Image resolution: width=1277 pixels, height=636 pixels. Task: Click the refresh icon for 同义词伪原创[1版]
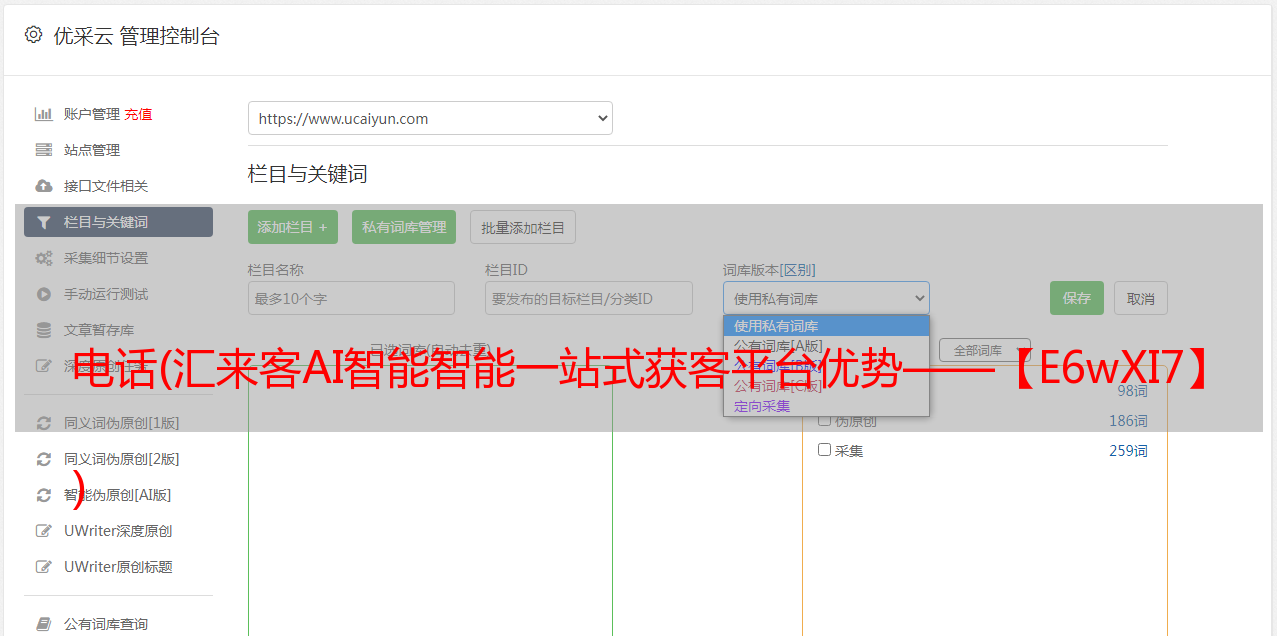(43, 423)
